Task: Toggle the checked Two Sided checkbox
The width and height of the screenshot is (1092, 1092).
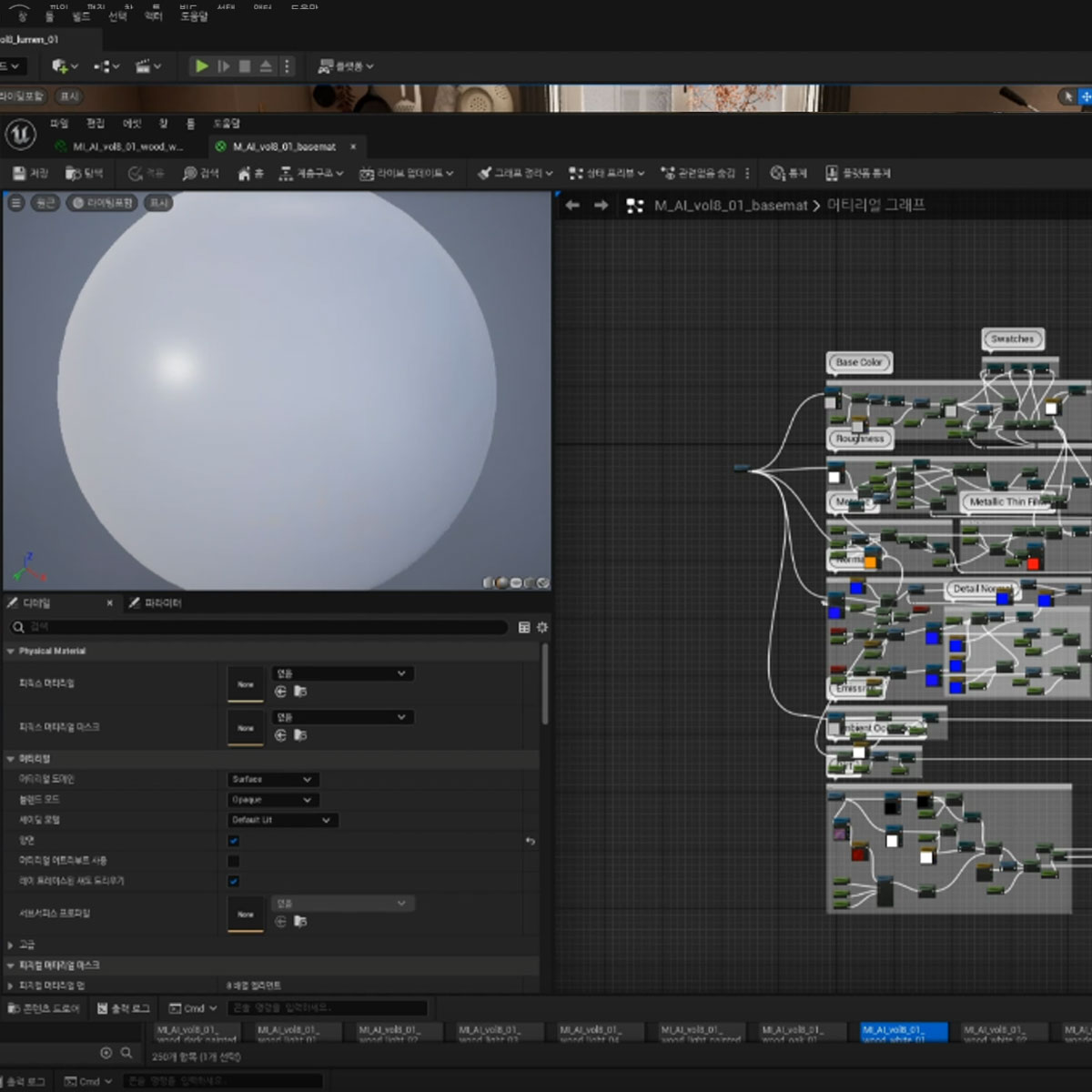Action: pyautogui.click(x=234, y=841)
